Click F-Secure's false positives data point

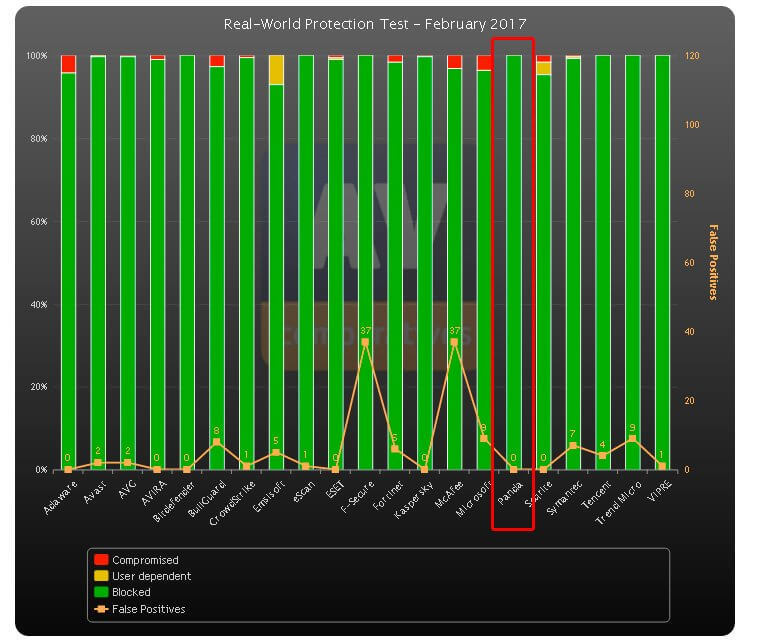(x=365, y=342)
